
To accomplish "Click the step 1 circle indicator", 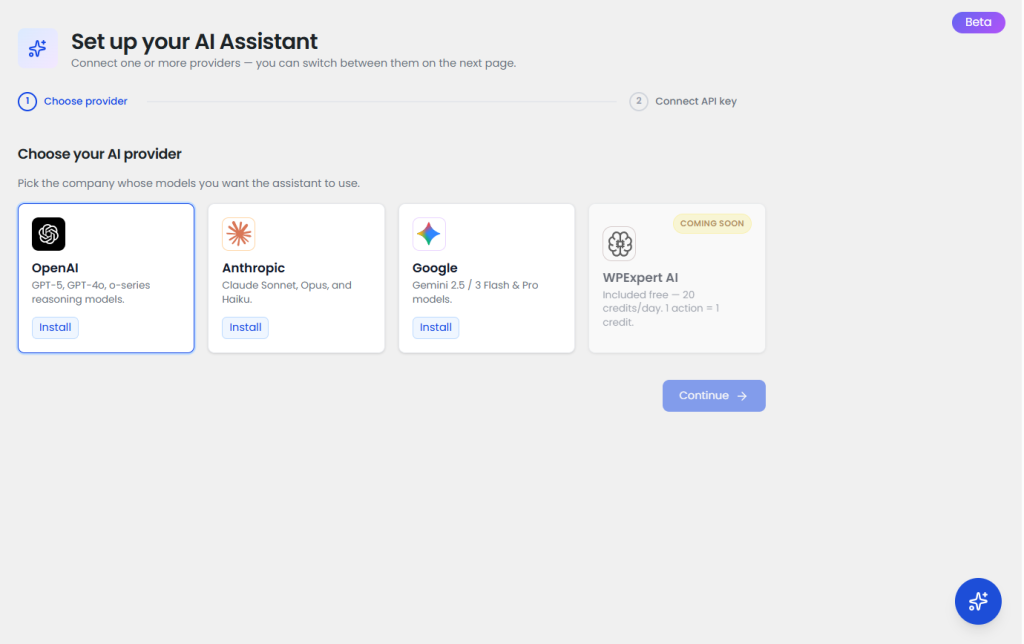I will click(27, 101).
